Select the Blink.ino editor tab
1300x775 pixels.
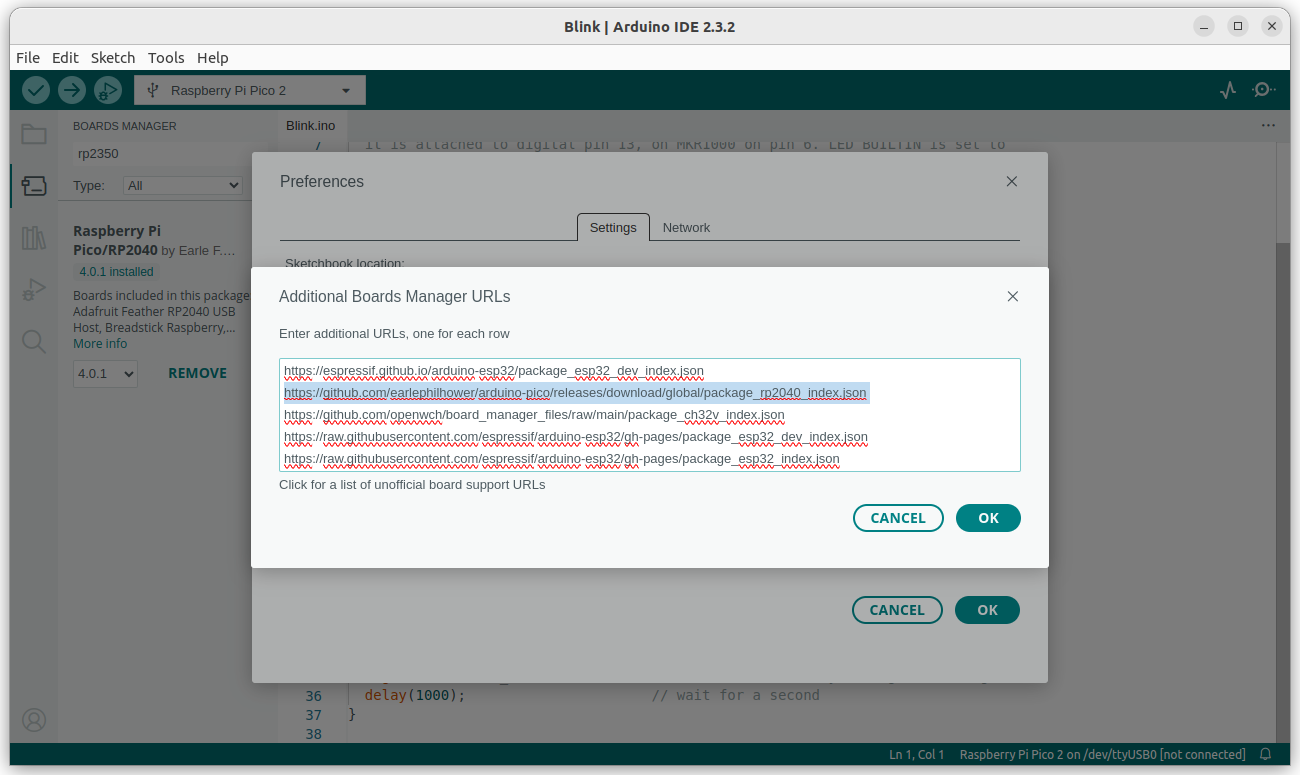pyautogui.click(x=311, y=126)
